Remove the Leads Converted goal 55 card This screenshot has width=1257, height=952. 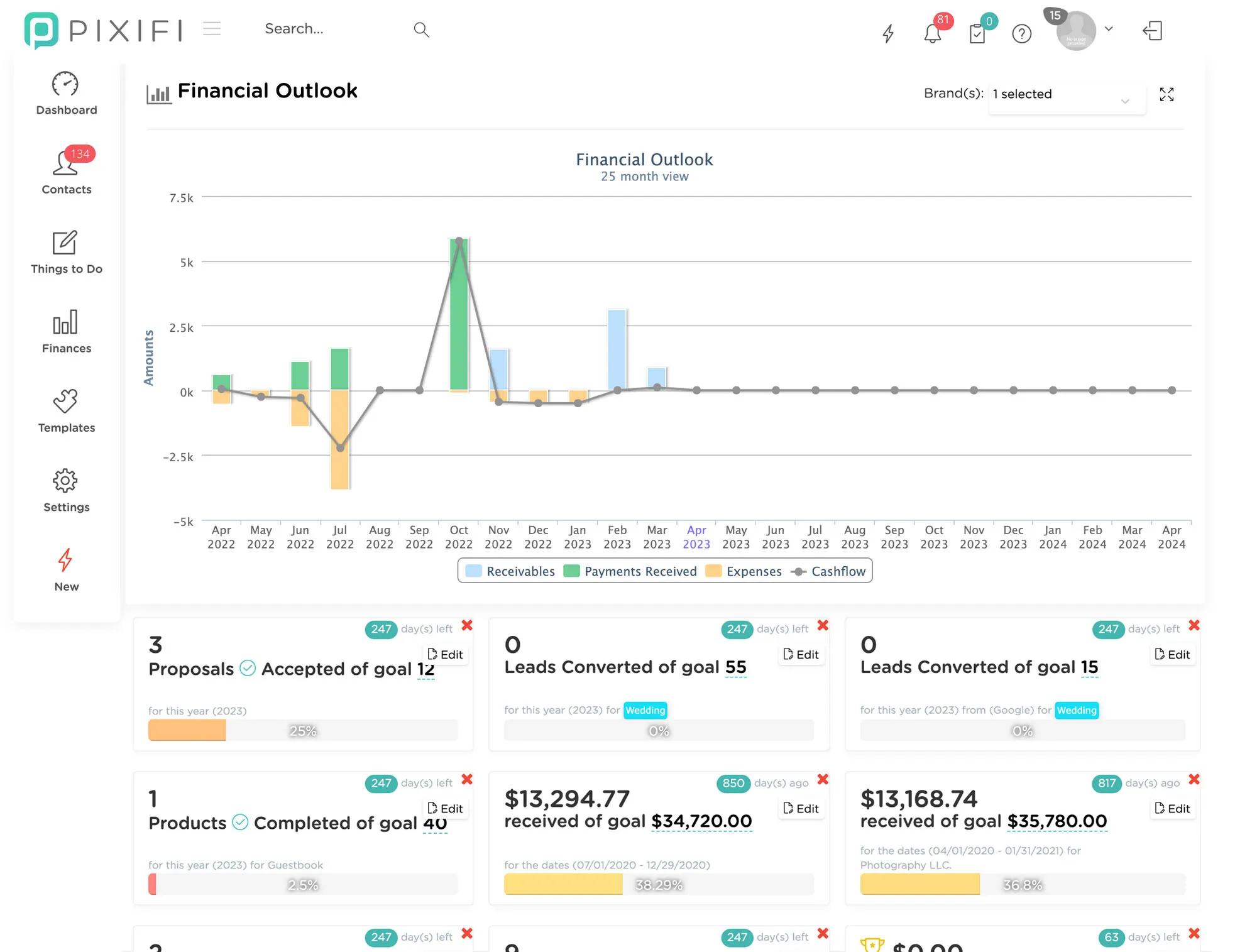point(823,625)
